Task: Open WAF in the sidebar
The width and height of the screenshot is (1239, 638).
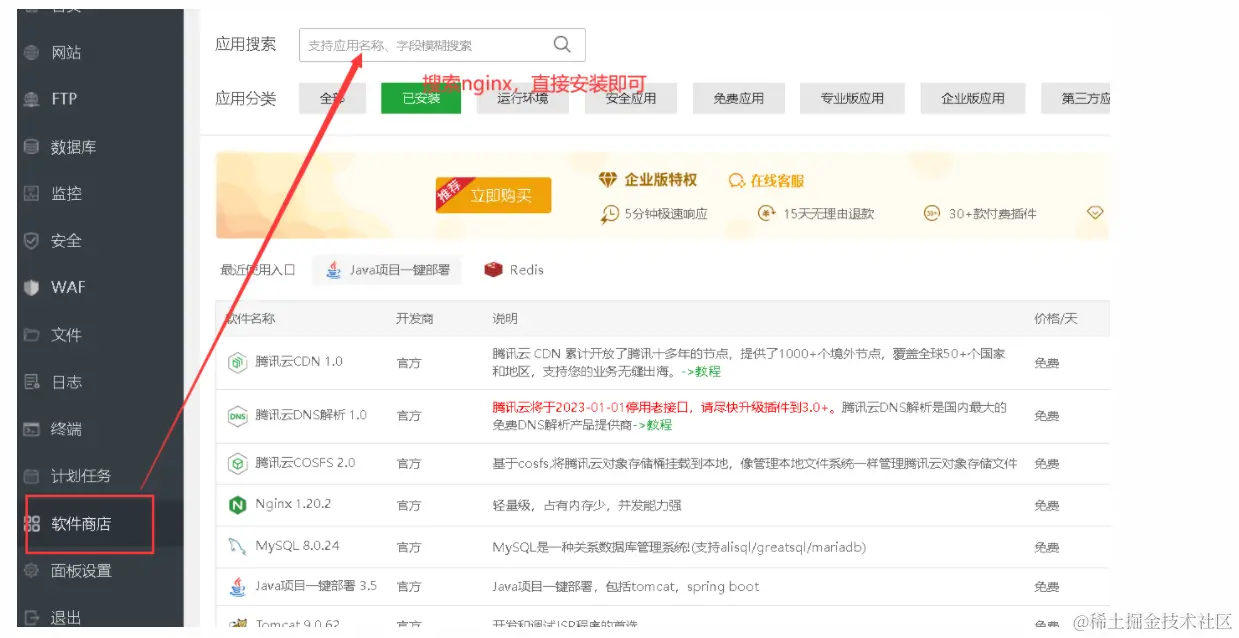Action: click(68, 287)
